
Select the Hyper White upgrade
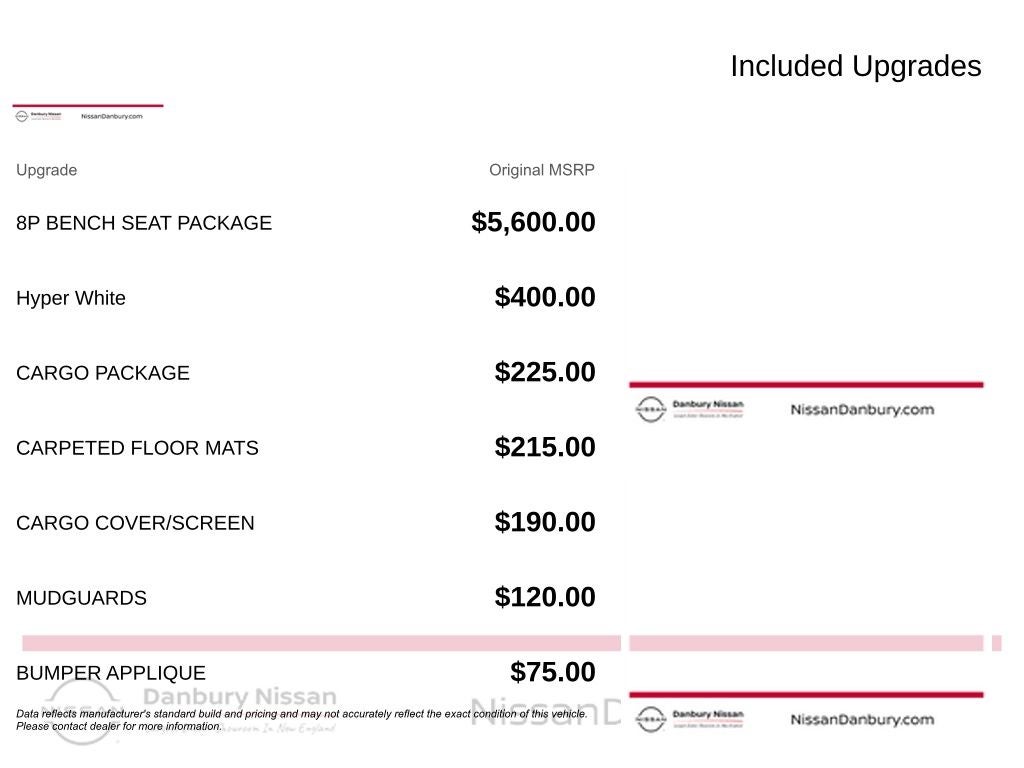tap(71, 298)
